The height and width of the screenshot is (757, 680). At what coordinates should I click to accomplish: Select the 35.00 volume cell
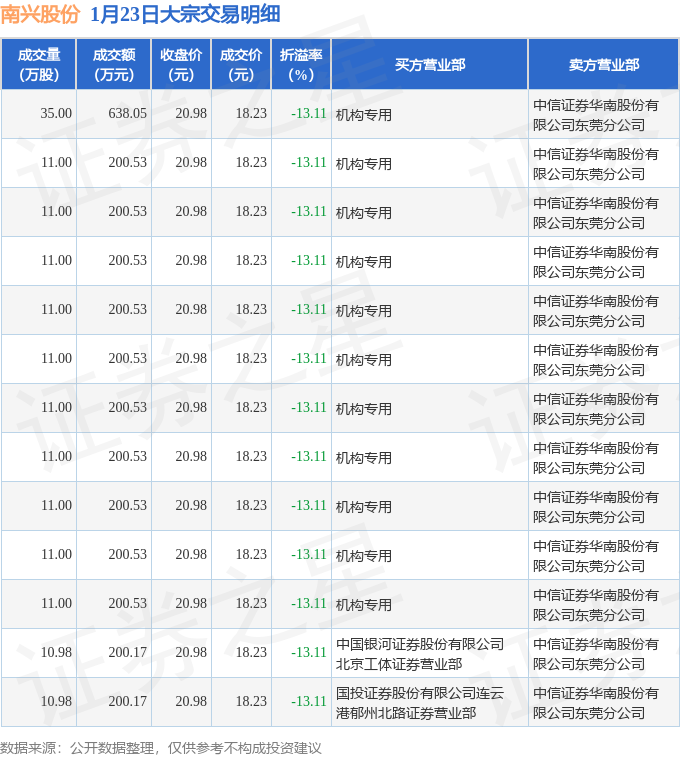[56, 114]
